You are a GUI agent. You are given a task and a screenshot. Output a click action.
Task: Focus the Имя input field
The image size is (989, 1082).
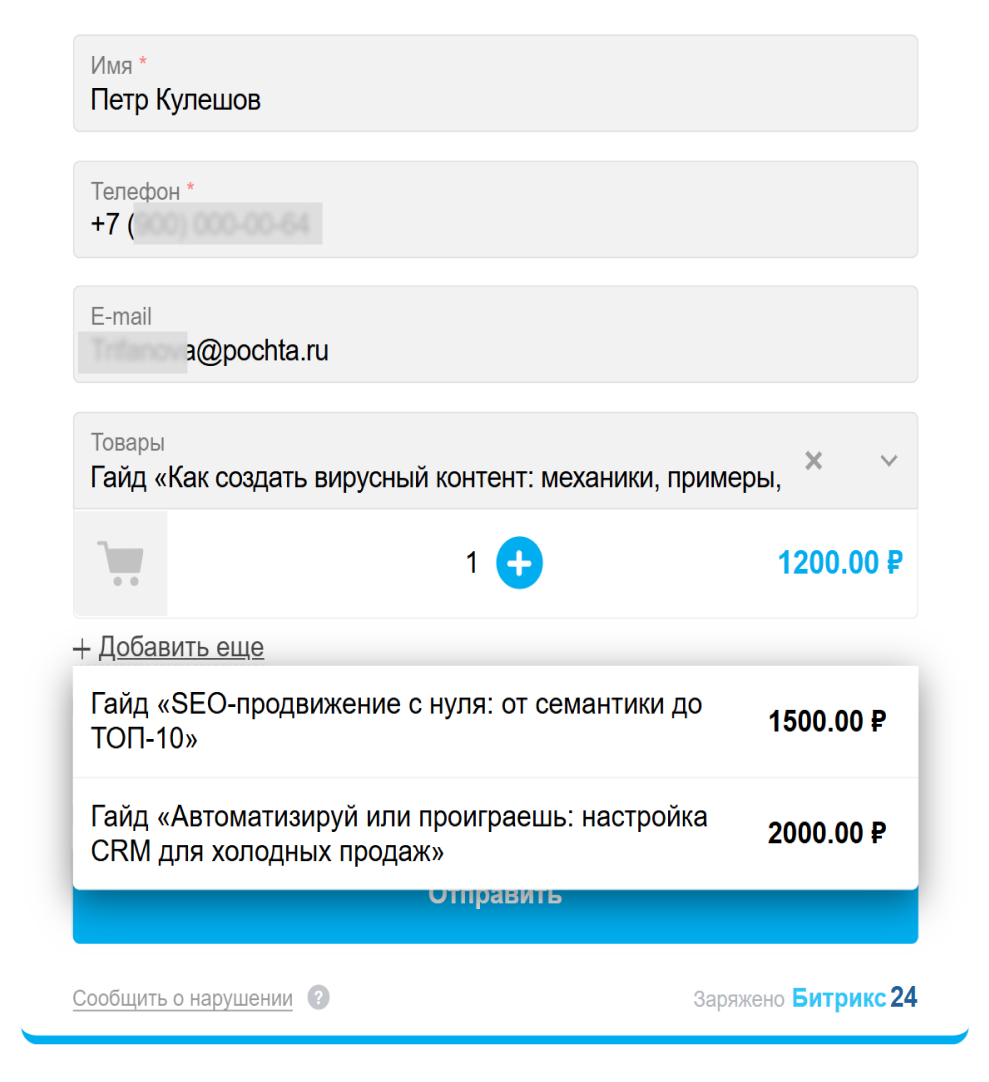pos(496,83)
